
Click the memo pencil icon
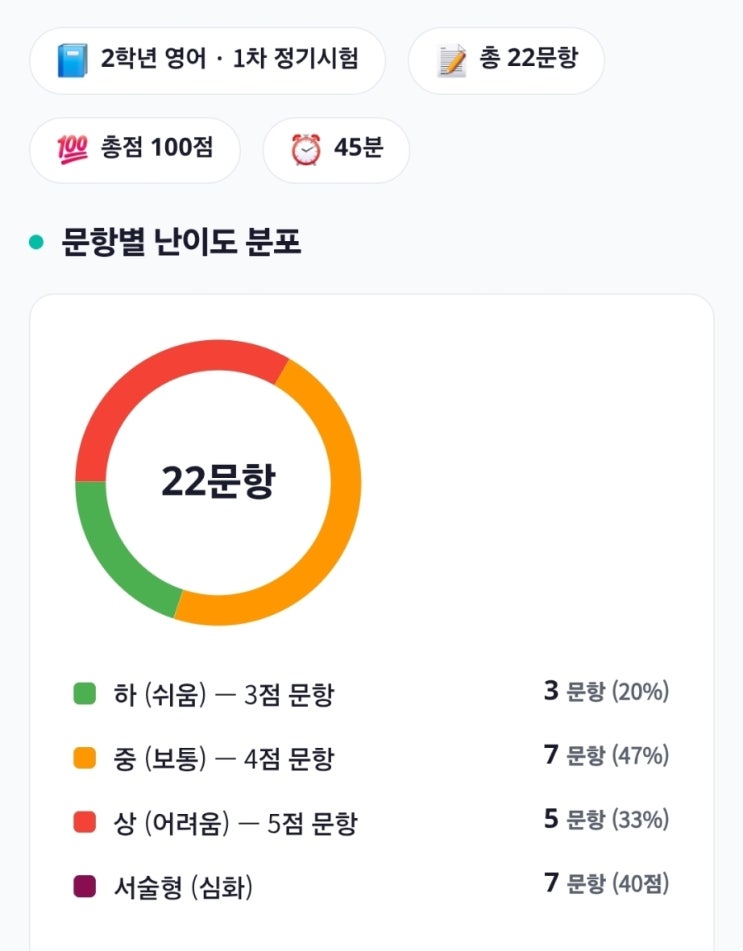coord(452,60)
